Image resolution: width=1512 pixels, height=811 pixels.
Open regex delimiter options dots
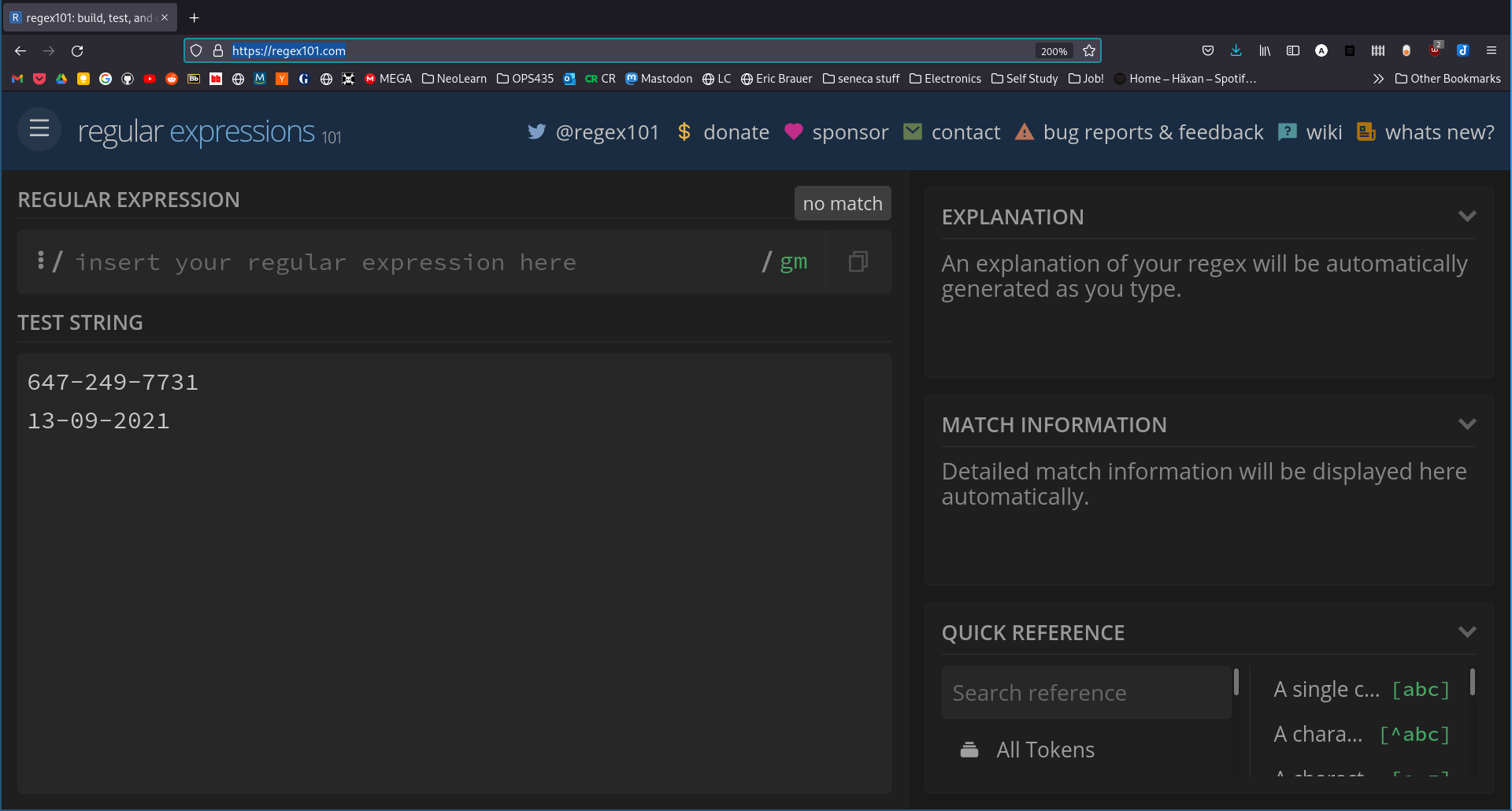[41, 261]
